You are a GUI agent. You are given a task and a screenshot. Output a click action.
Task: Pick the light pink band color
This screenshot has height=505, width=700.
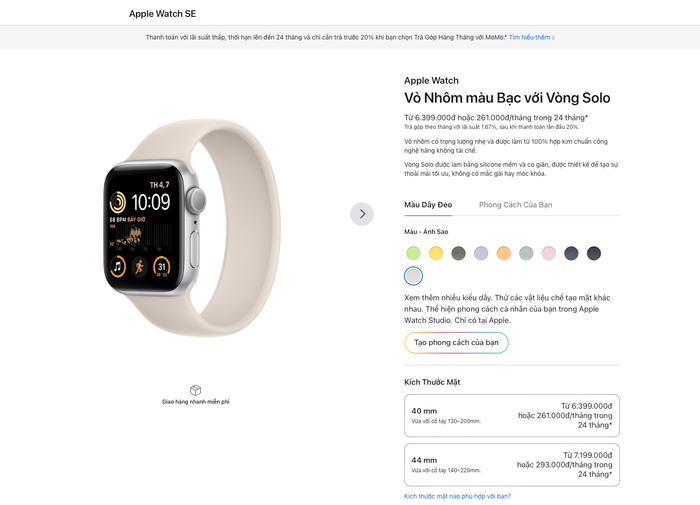coord(549,253)
